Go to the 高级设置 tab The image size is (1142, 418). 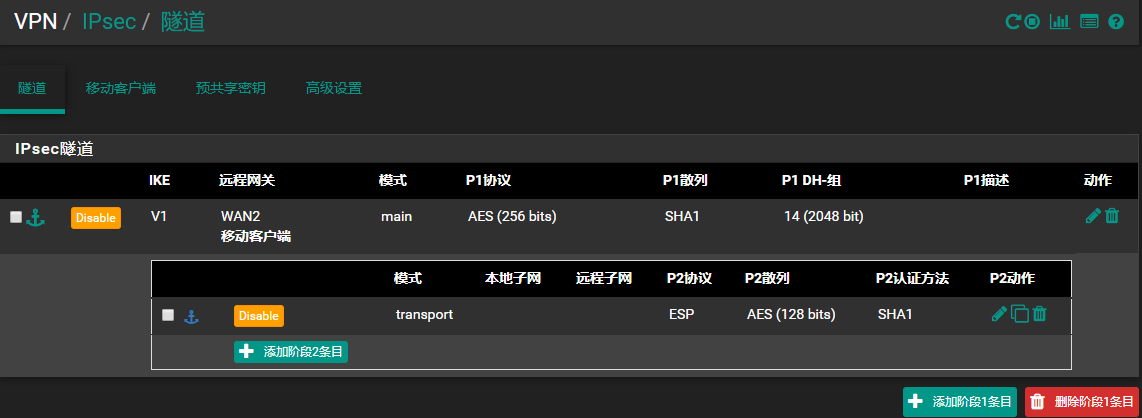(333, 88)
